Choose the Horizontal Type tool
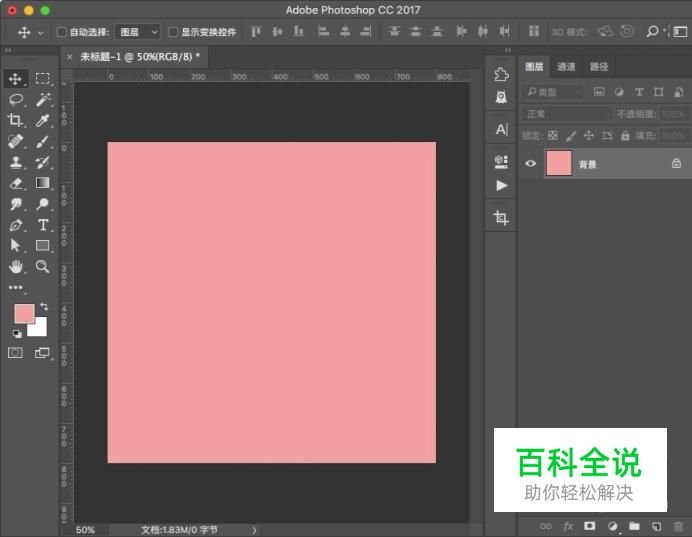692x537 pixels. click(x=43, y=225)
